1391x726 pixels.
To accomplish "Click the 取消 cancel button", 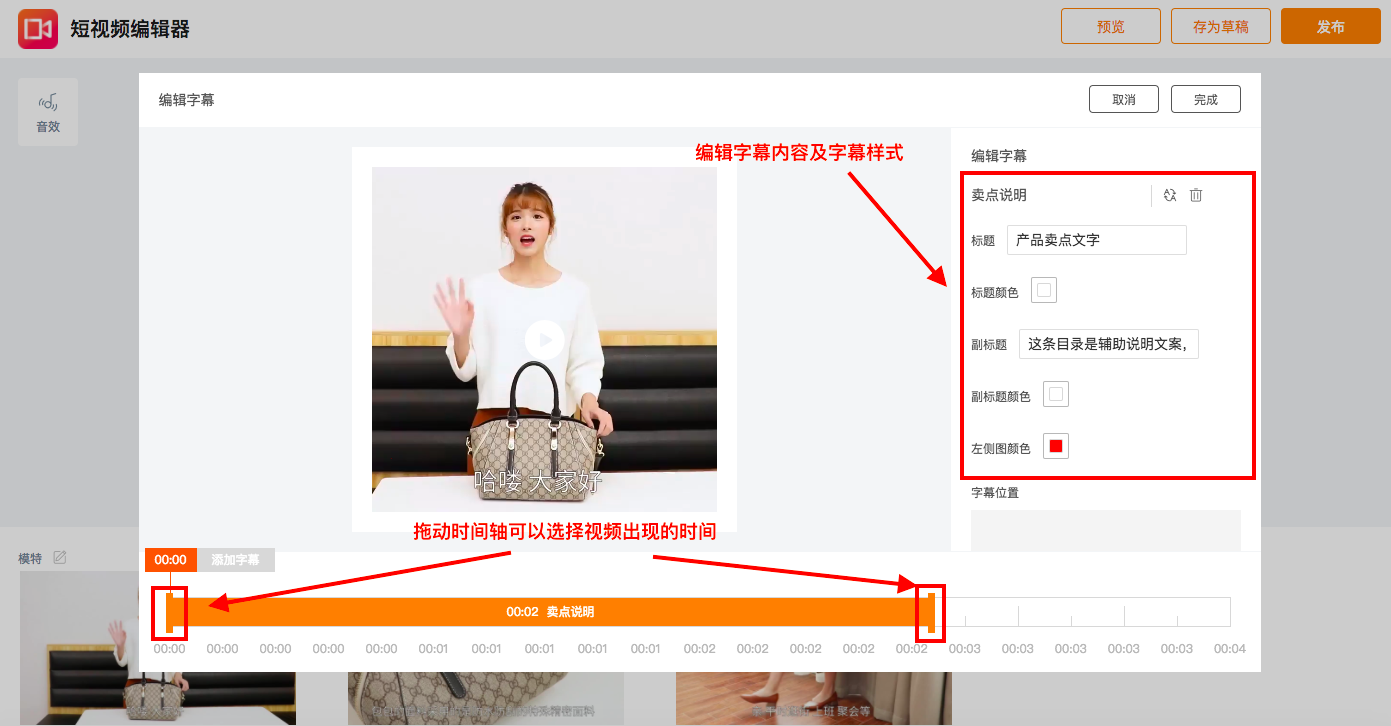I will 1123,100.
